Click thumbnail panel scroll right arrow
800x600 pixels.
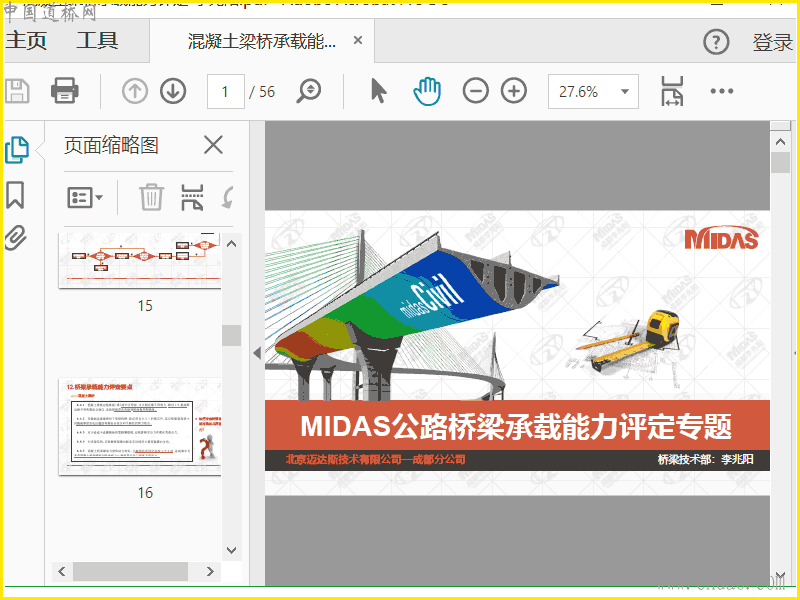click(210, 571)
